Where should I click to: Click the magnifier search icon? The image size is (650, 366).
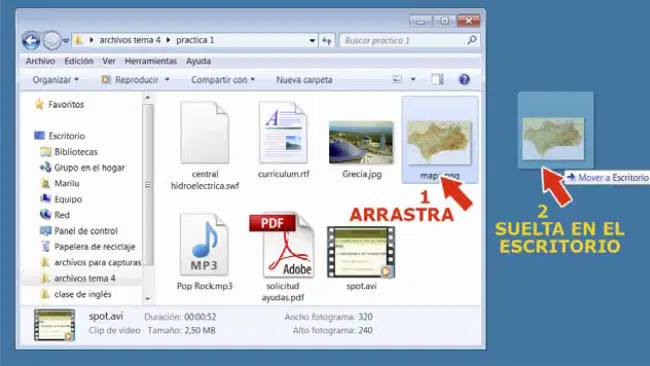tap(472, 40)
